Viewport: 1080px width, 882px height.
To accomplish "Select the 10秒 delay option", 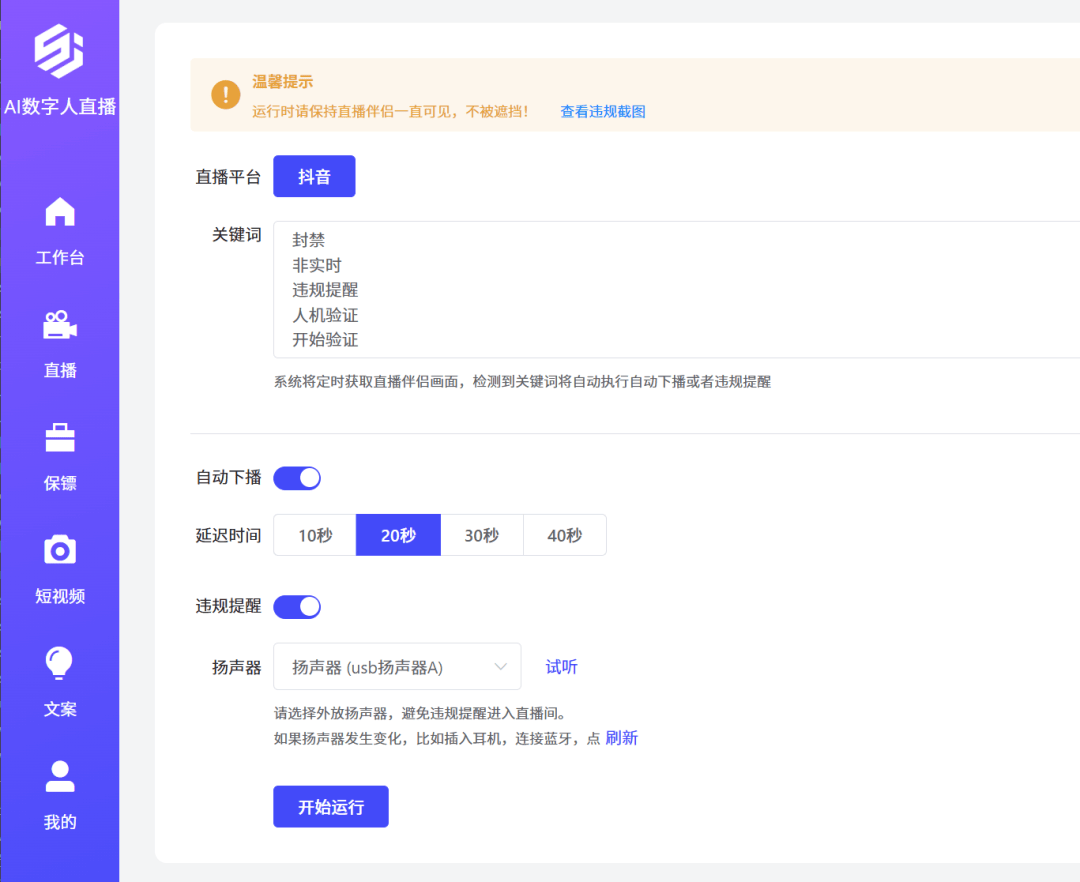I will [x=315, y=535].
